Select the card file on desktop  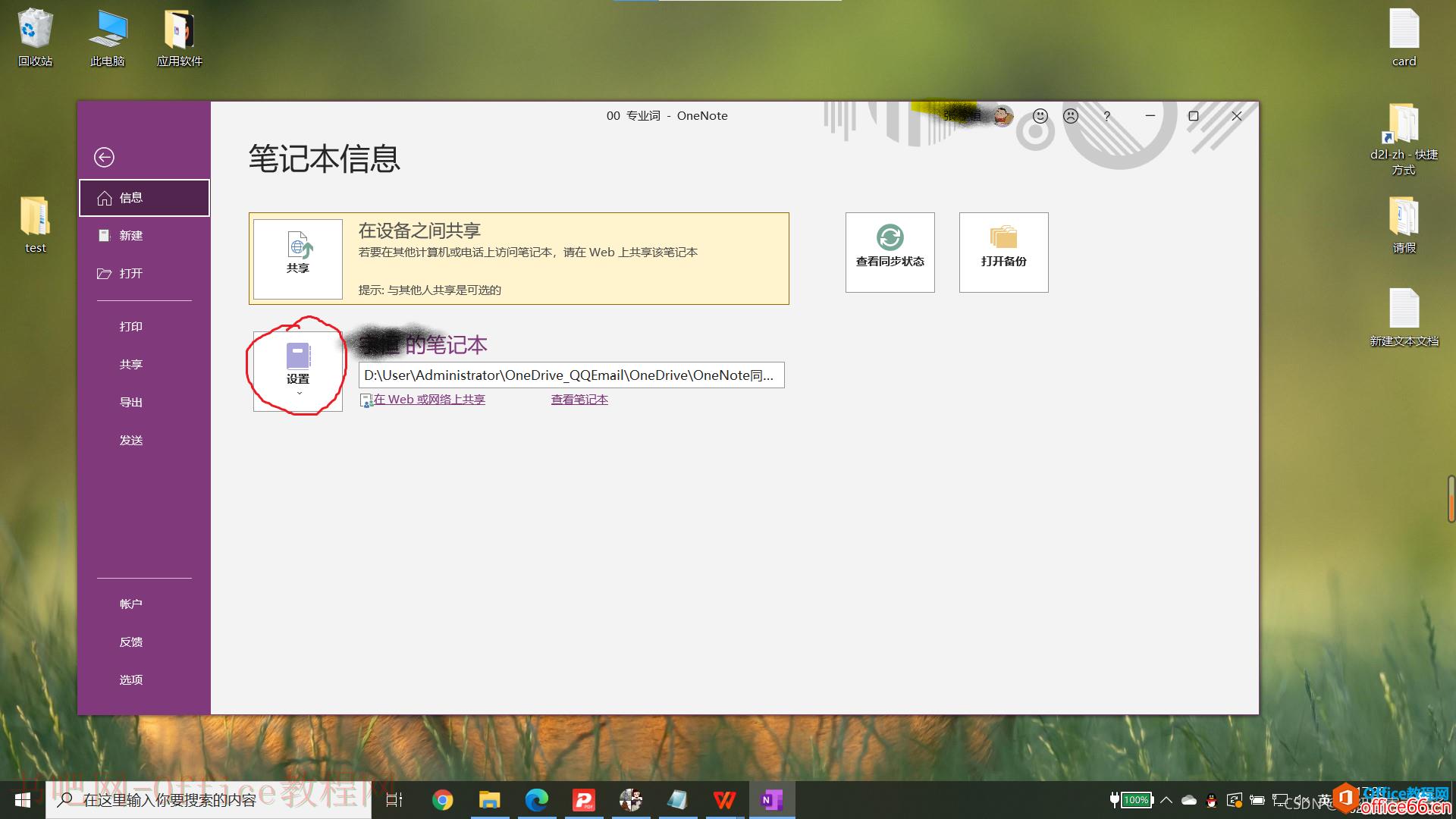point(1404,38)
